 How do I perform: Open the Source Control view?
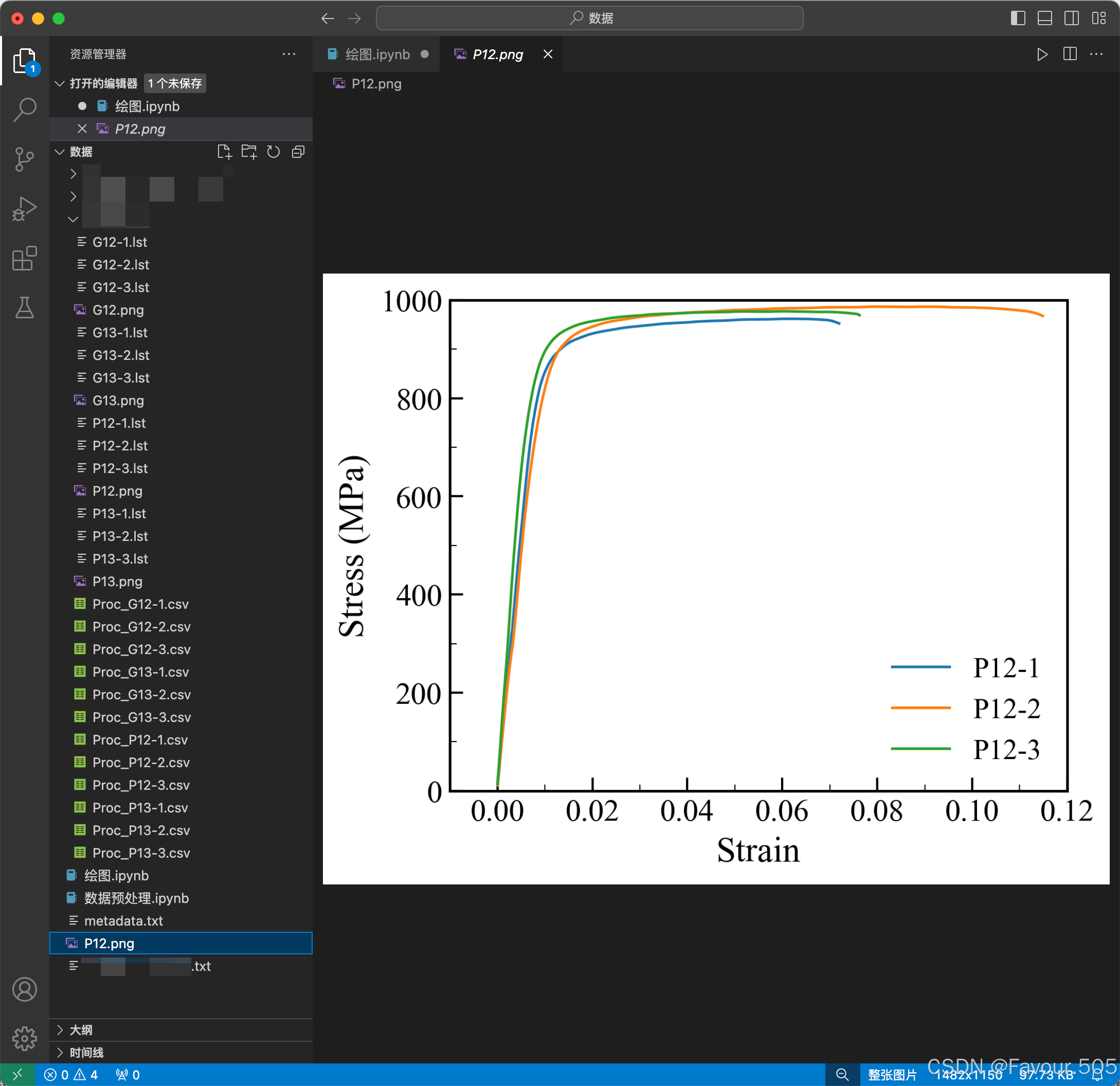coord(25,159)
